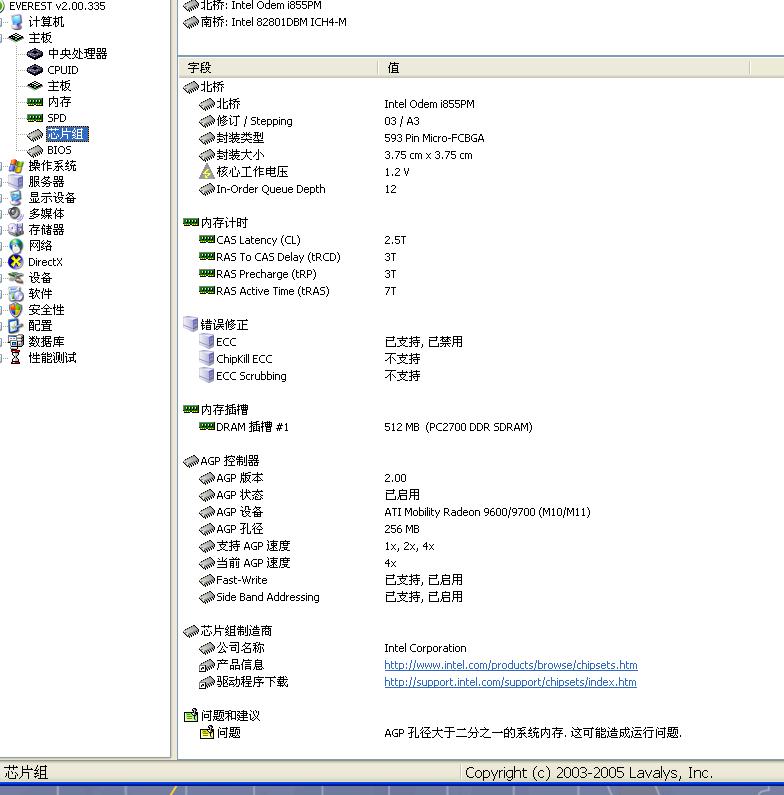Viewport: 784px width, 795px height.
Task: Click the AGP 设备 row
Action: point(395,512)
